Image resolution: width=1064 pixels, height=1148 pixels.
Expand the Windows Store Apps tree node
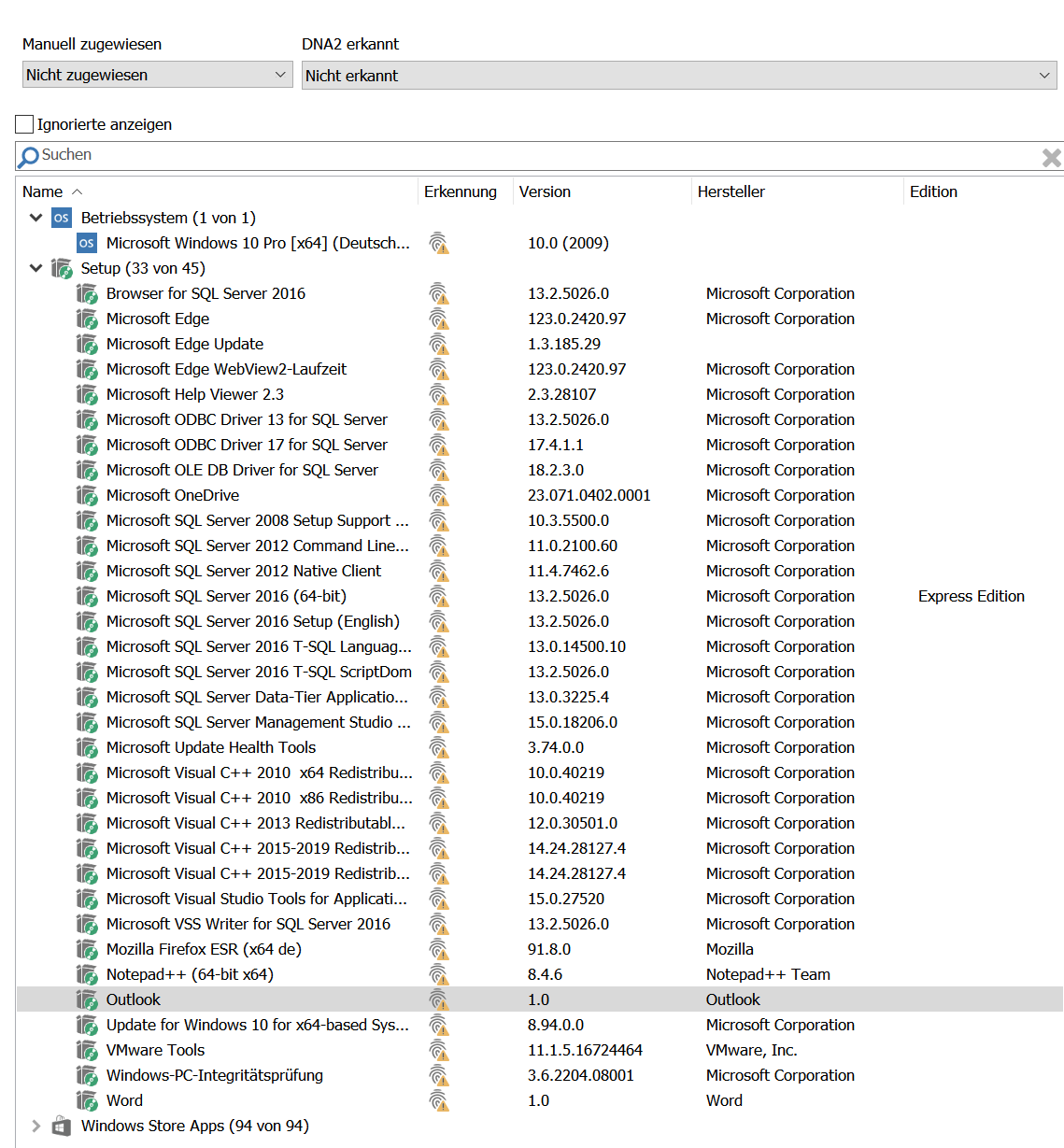click(35, 1126)
